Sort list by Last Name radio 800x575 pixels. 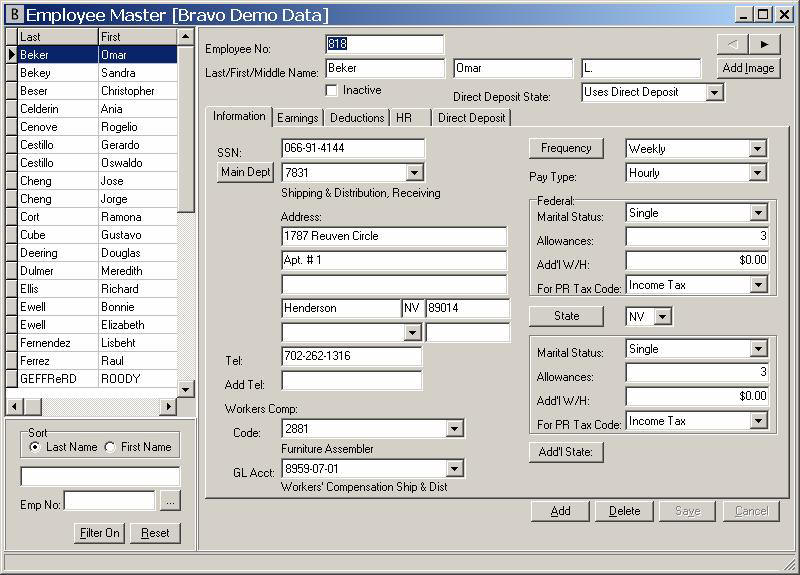(x=35, y=447)
